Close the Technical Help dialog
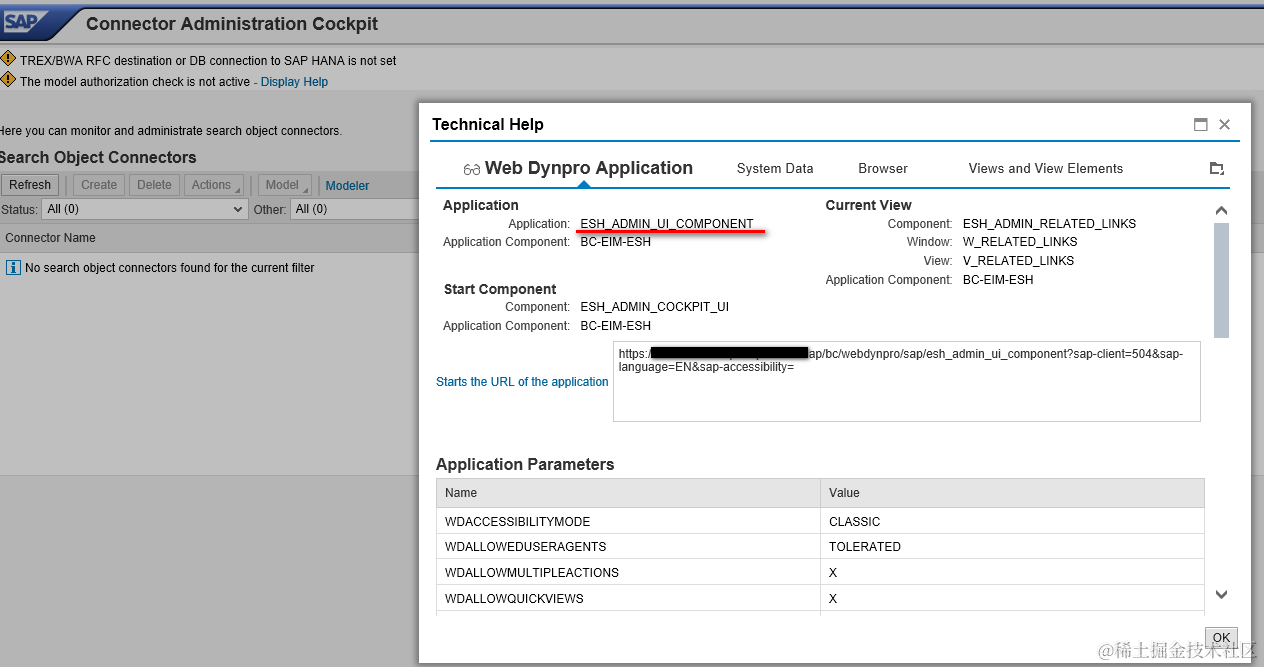This screenshot has height=667, width=1264. pyautogui.click(x=1224, y=125)
